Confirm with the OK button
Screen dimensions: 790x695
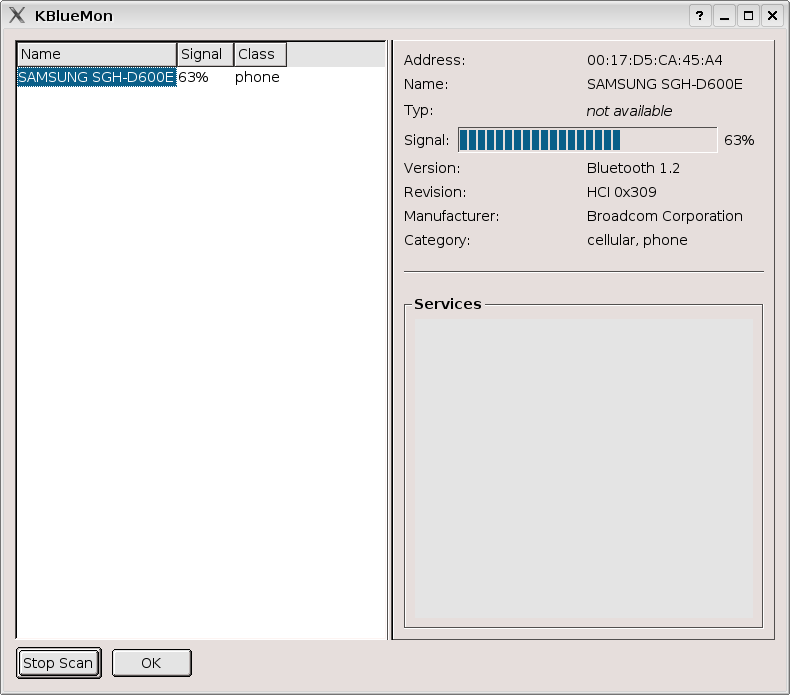click(x=151, y=663)
